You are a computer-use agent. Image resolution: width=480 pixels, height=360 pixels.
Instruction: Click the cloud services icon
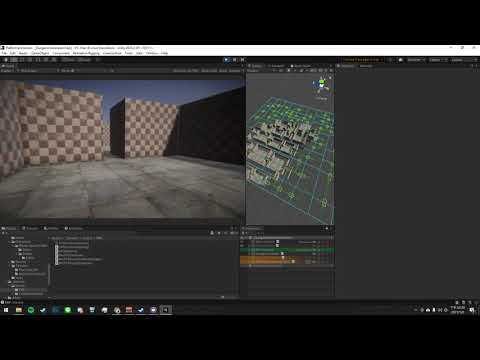pos(401,60)
